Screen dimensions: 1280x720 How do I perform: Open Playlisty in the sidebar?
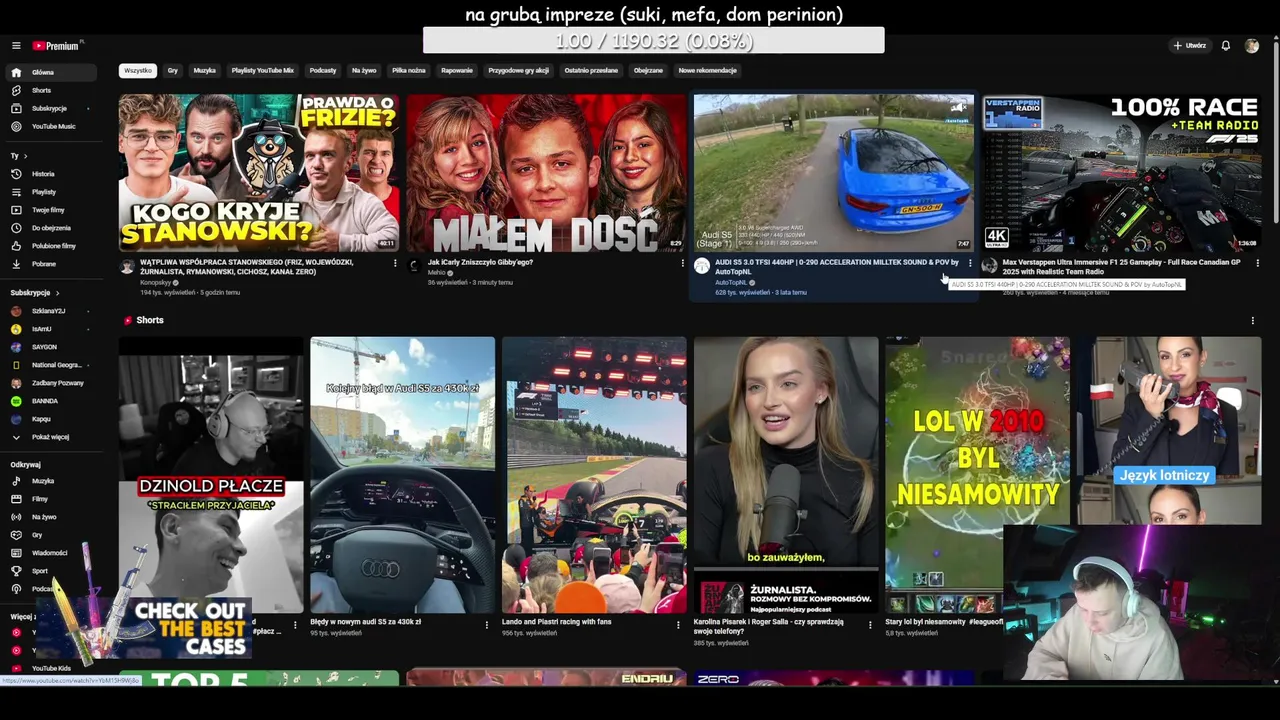pyautogui.click(x=43, y=192)
